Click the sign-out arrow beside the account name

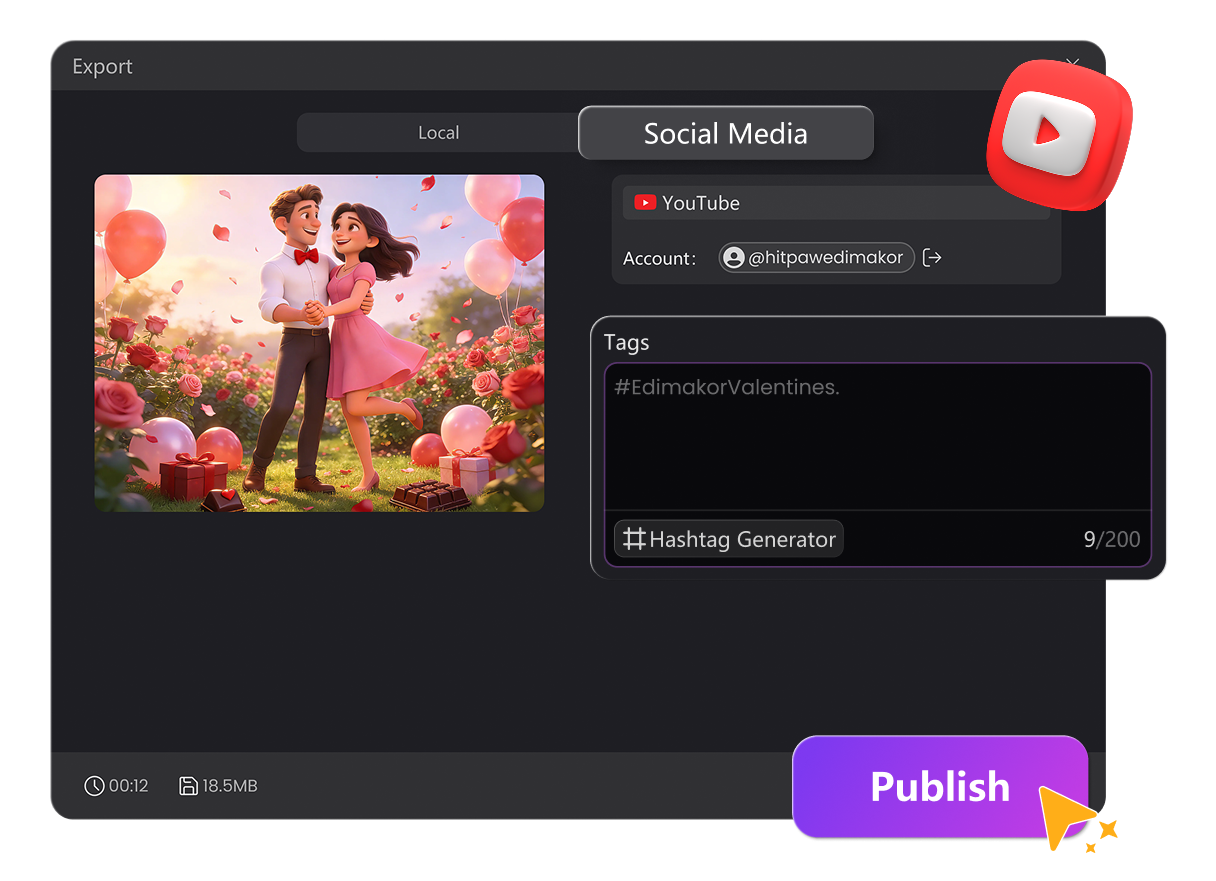(x=932, y=257)
